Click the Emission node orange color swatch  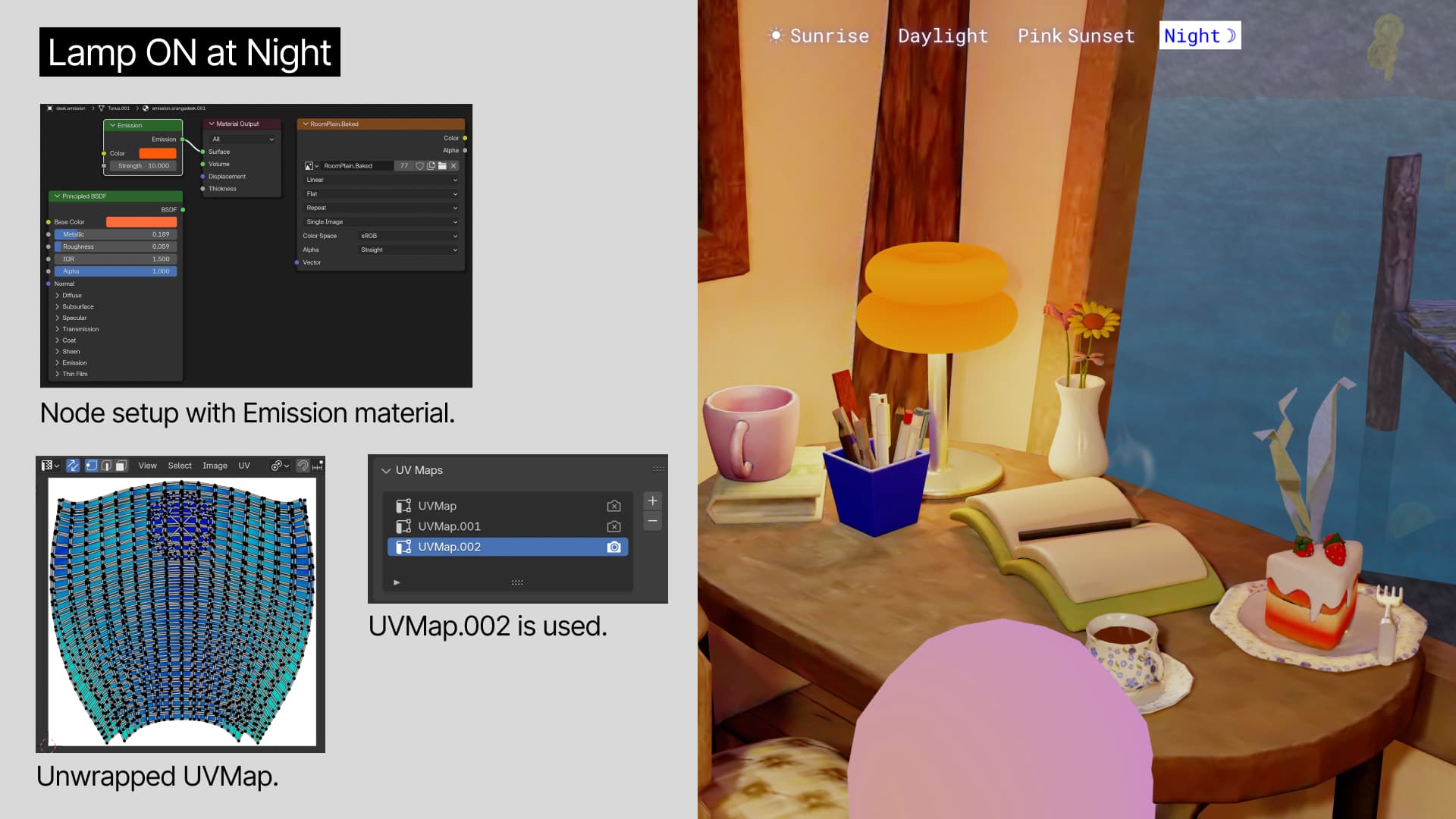[x=158, y=153]
